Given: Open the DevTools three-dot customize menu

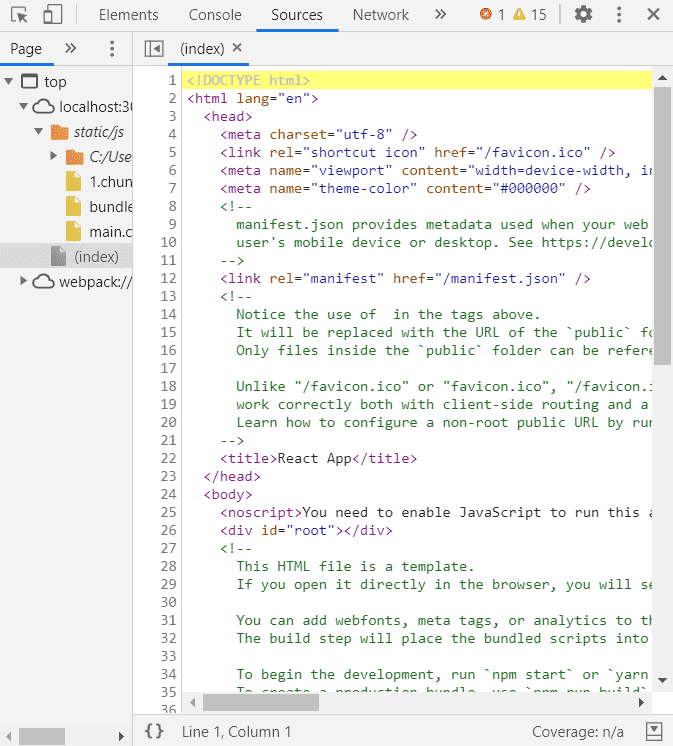Looking at the screenshot, I should pyautogui.click(x=619, y=15).
